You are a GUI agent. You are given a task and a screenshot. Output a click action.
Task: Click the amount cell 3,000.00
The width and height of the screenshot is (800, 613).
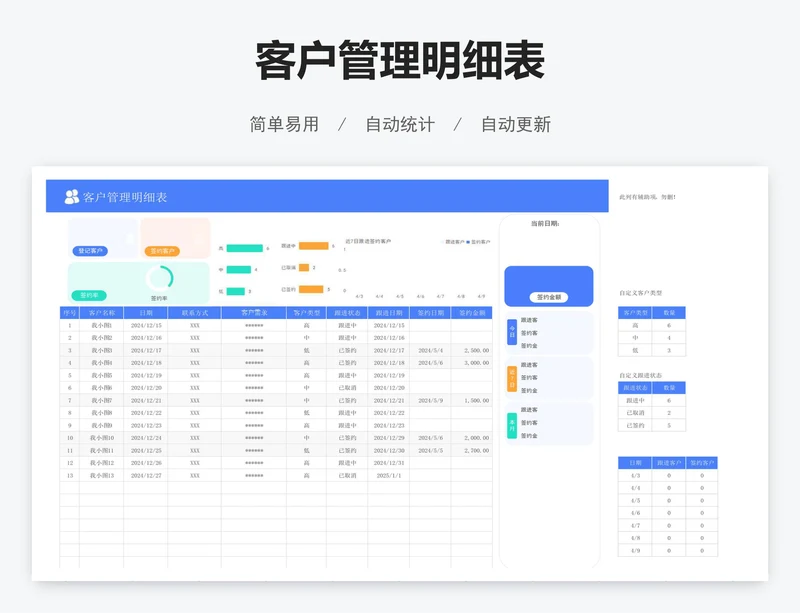tap(472, 362)
